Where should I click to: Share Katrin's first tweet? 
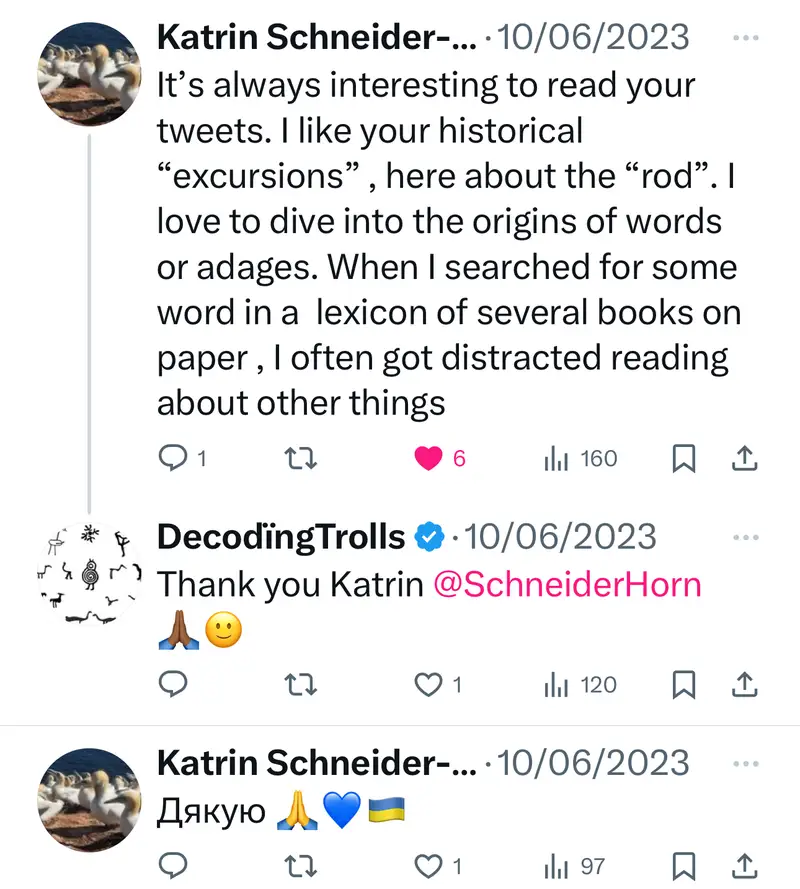coord(745,459)
